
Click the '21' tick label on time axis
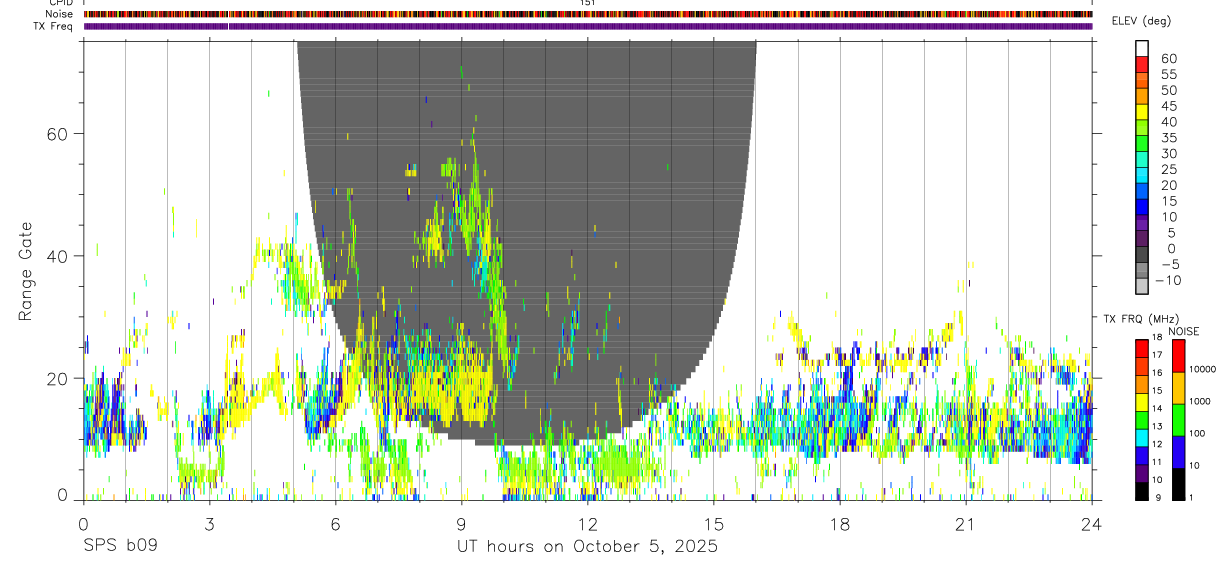tap(965, 523)
